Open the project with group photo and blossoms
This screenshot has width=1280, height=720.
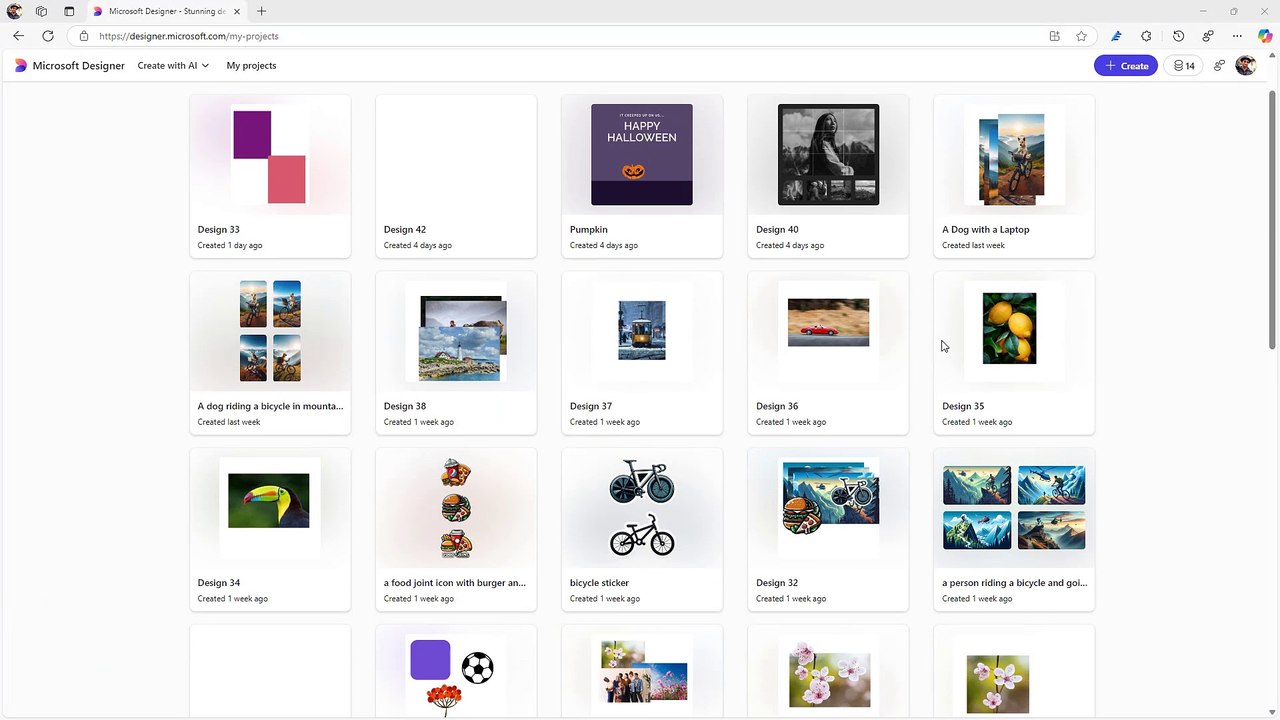(x=642, y=672)
